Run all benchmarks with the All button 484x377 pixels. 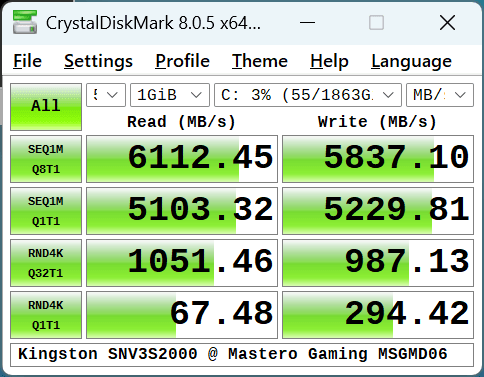[46, 107]
